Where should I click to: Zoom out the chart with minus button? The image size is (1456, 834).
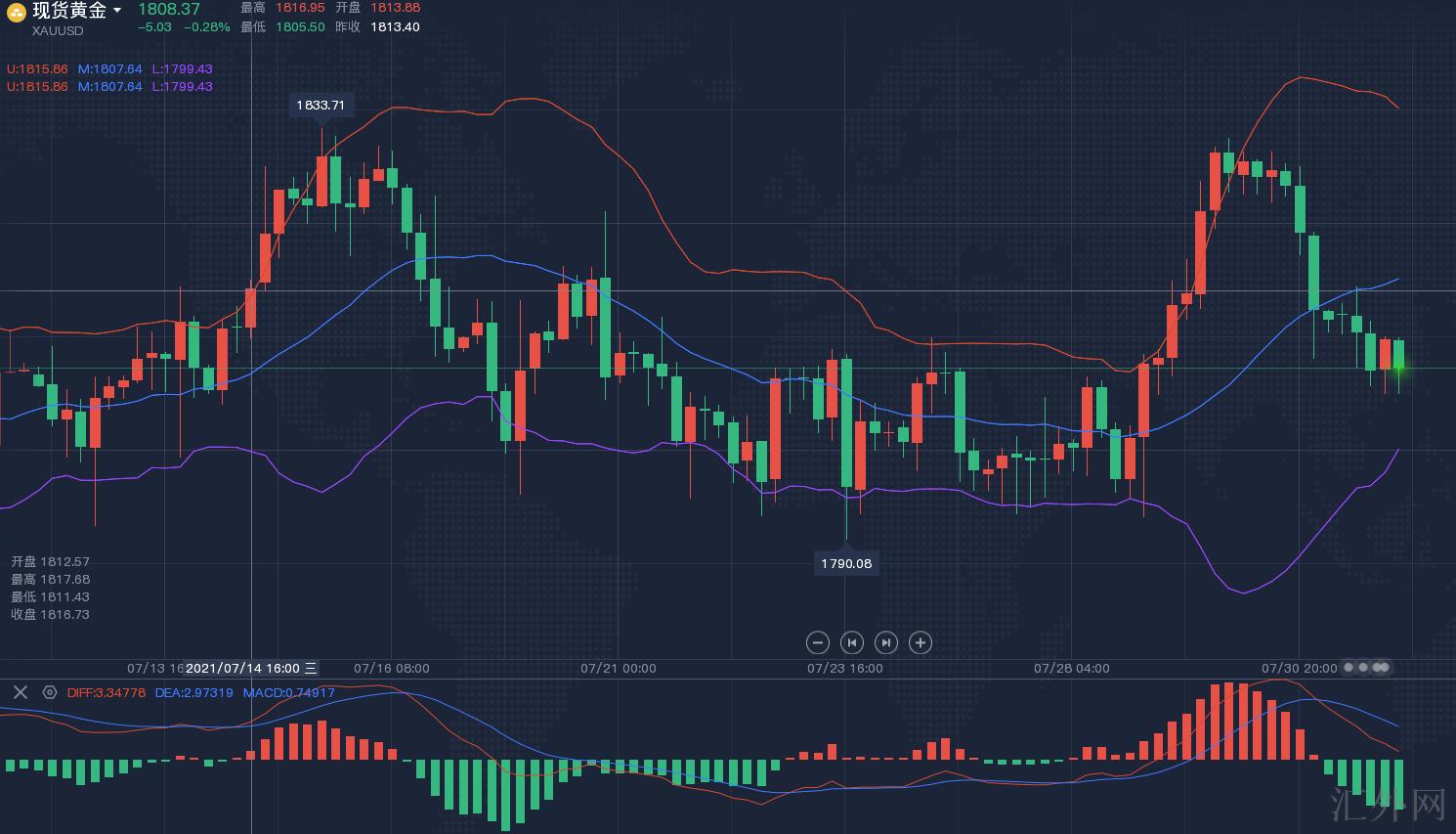click(818, 642)
